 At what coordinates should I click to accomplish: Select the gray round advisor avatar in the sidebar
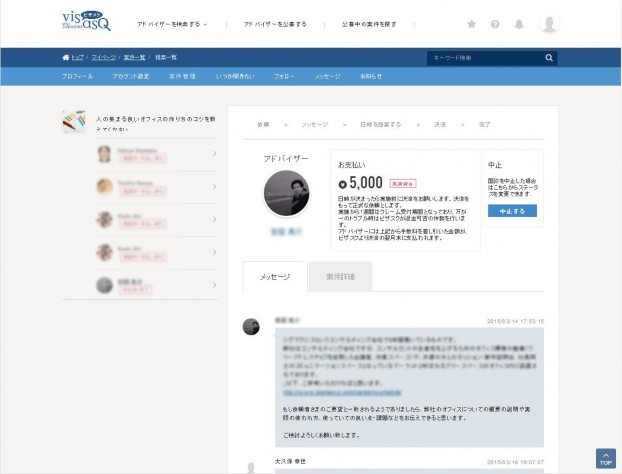(104, 285)
